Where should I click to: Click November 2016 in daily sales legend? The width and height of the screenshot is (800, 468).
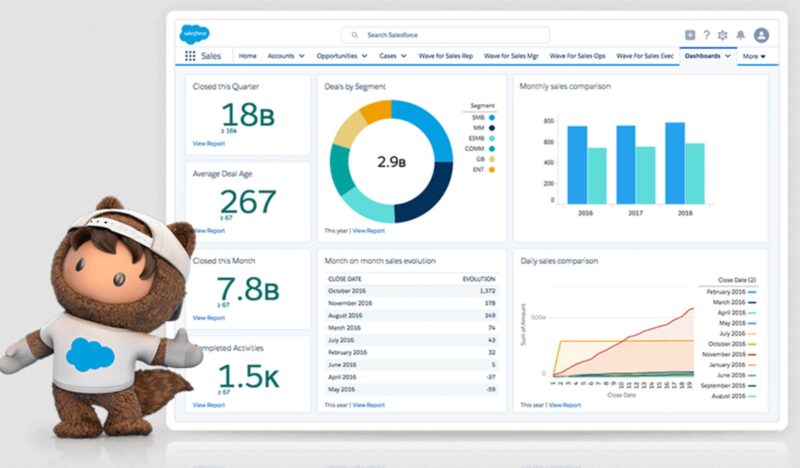pos(729,354)
